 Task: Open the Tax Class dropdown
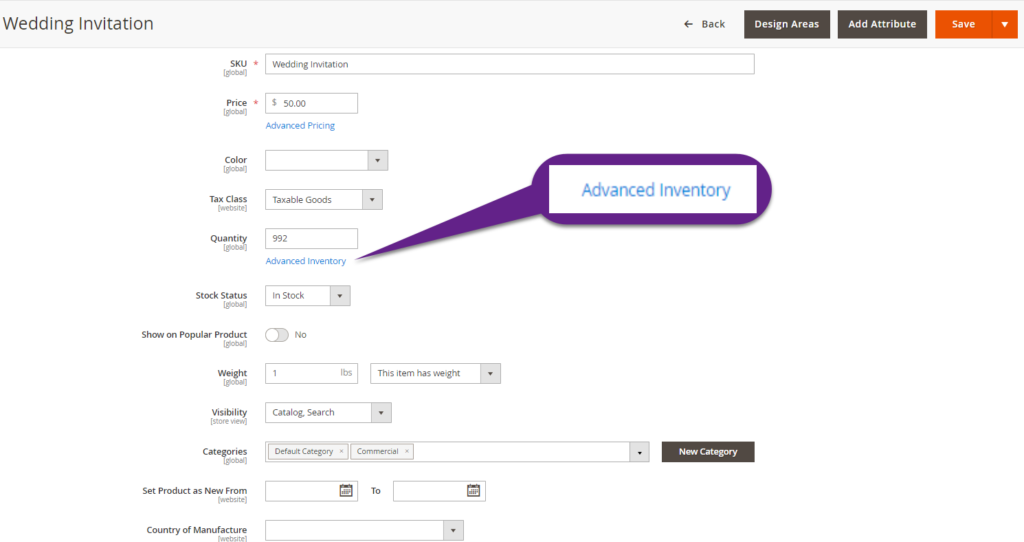click(371, 200)
